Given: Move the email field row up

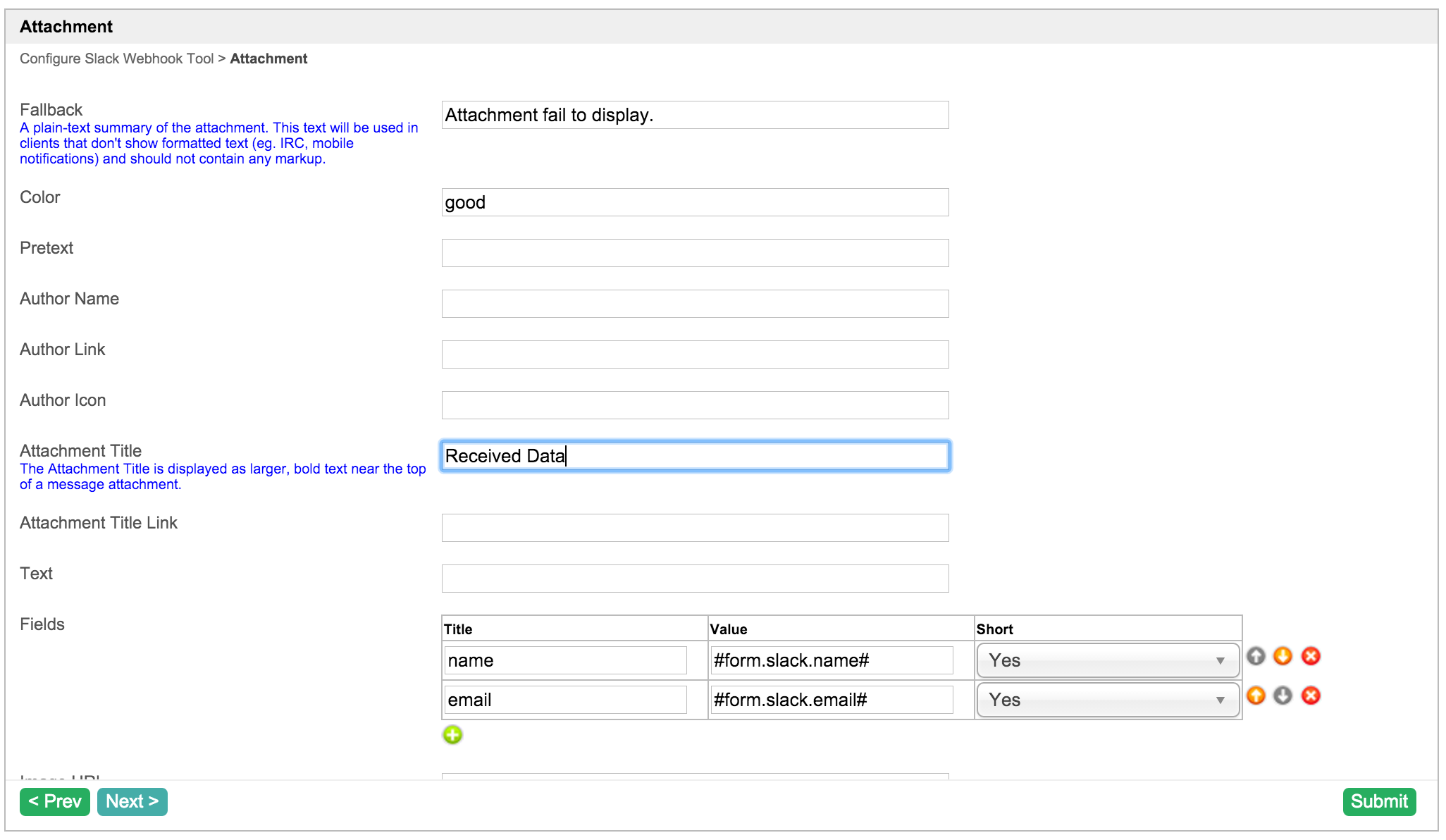Looking at the screenshot, I should 1256,696.
